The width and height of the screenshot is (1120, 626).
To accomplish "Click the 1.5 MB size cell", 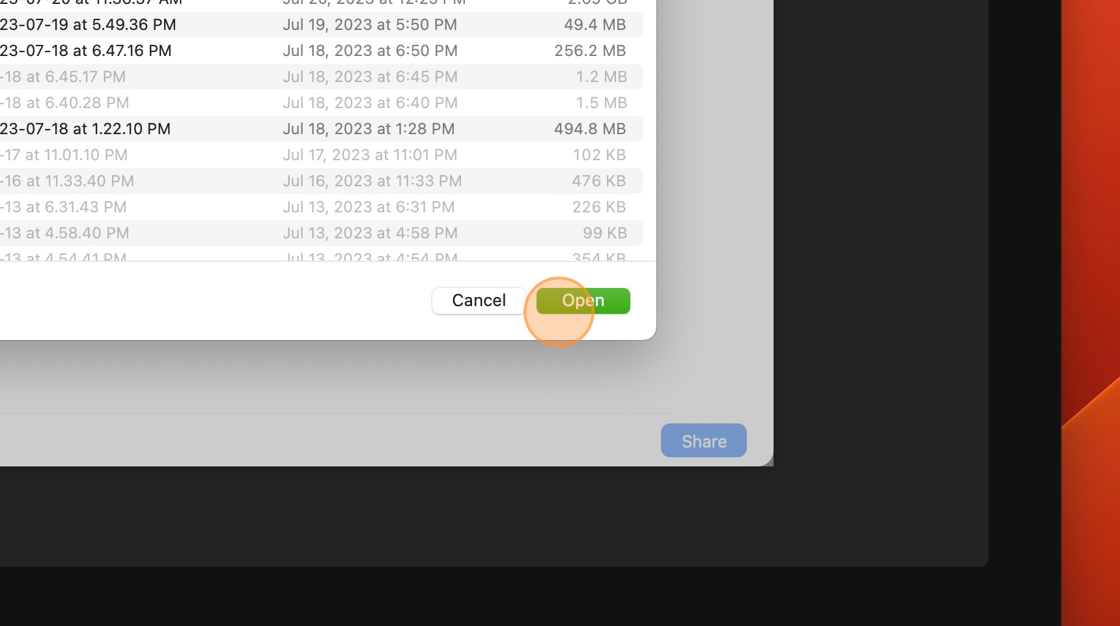I will point(601,103).
